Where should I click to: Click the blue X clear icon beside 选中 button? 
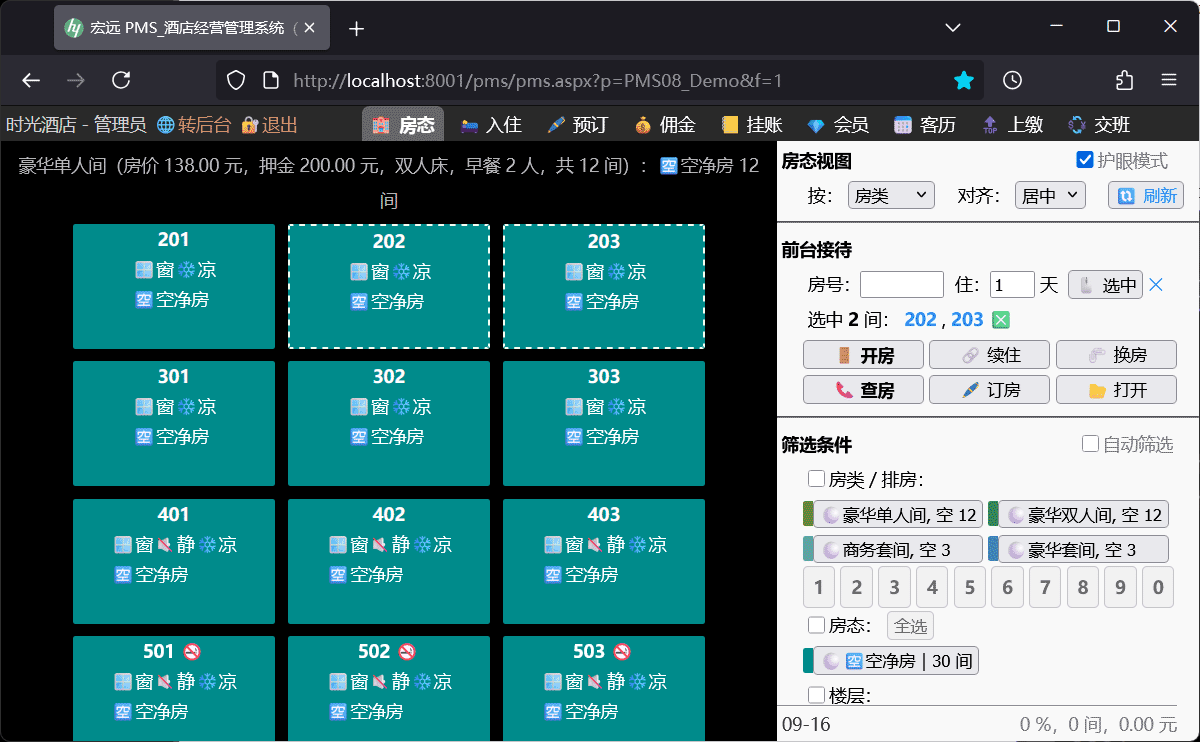click(x=1156, y=285)
